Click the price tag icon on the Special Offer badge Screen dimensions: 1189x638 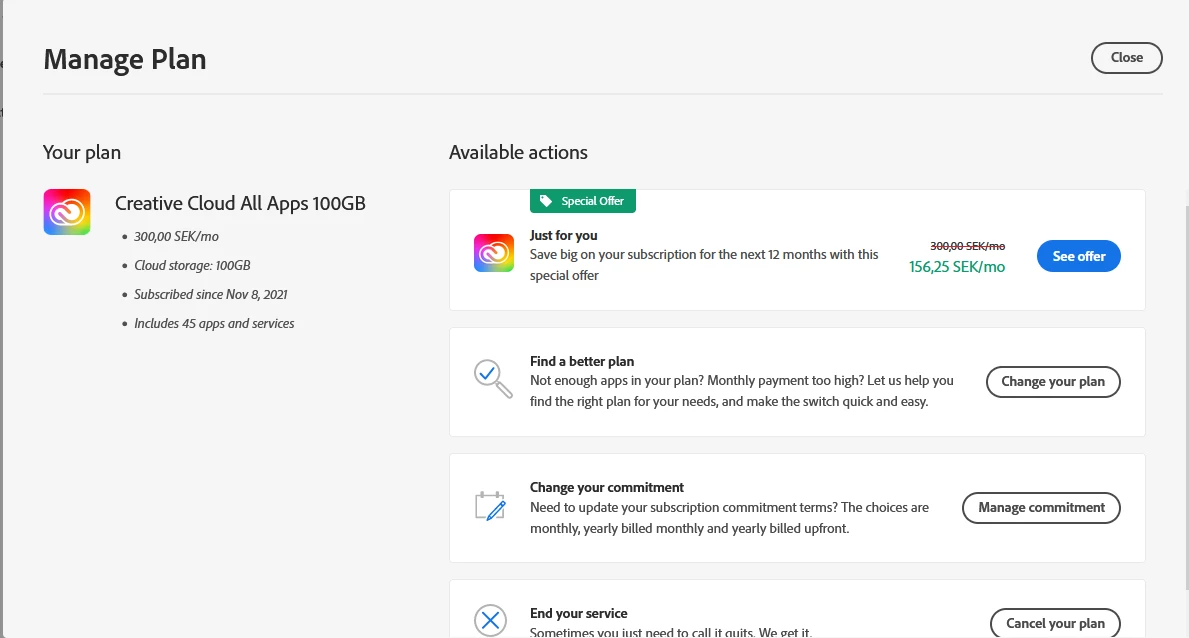point(545,201)
